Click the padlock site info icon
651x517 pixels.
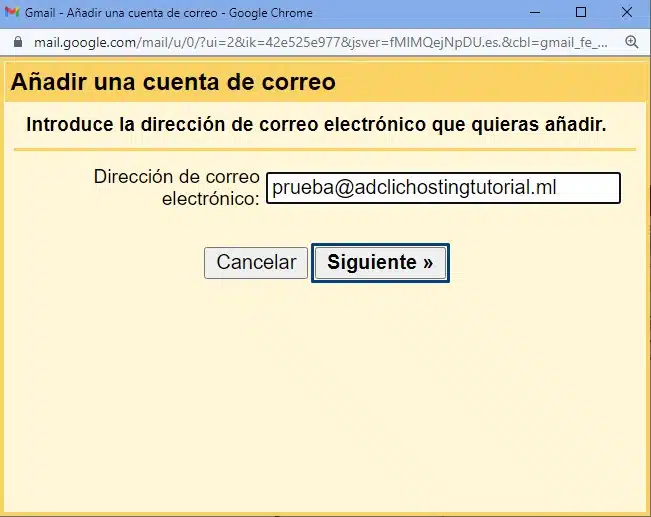pyautogui.click(x=18, y=42)
